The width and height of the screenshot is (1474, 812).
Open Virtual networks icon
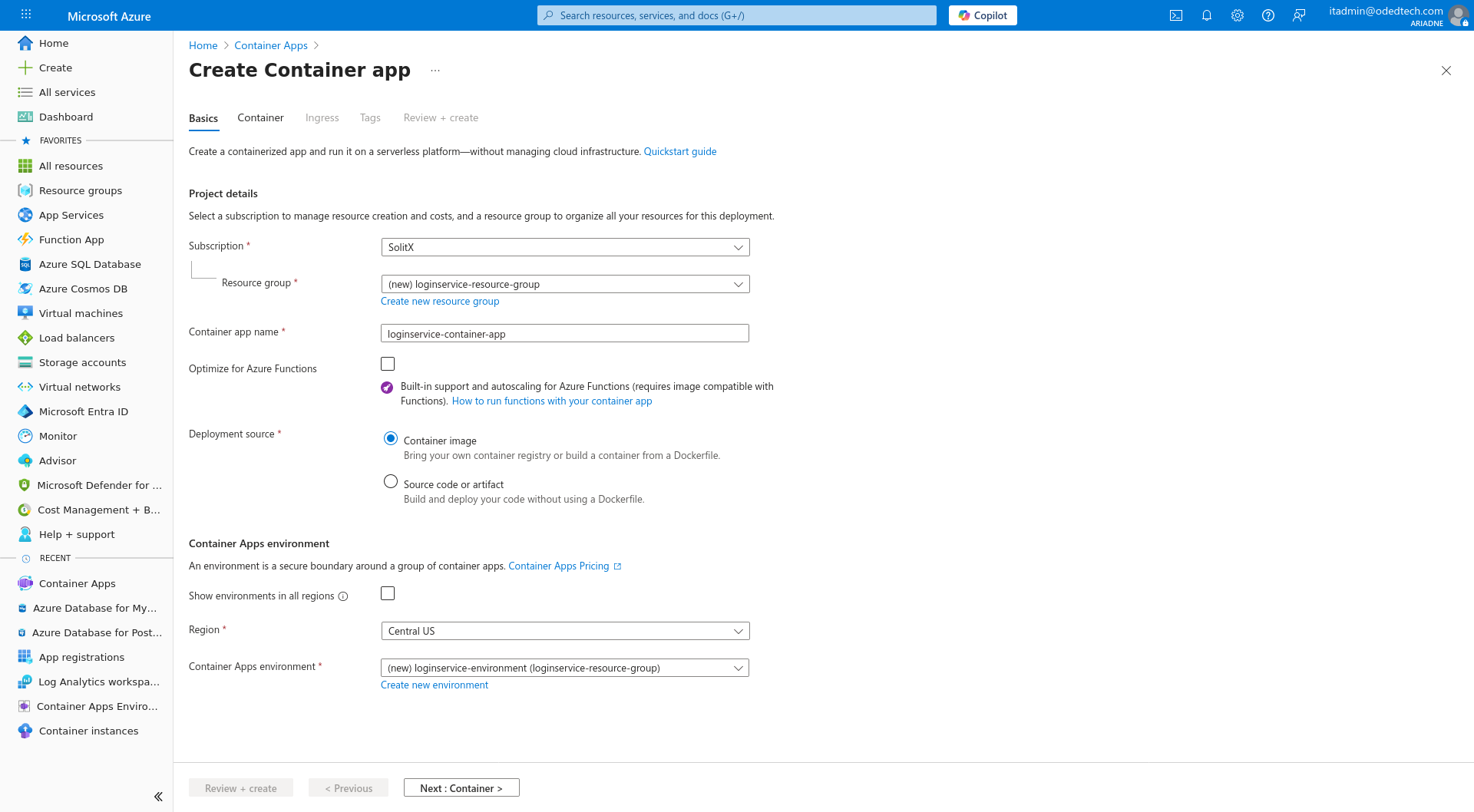click(x=25, y=387)
